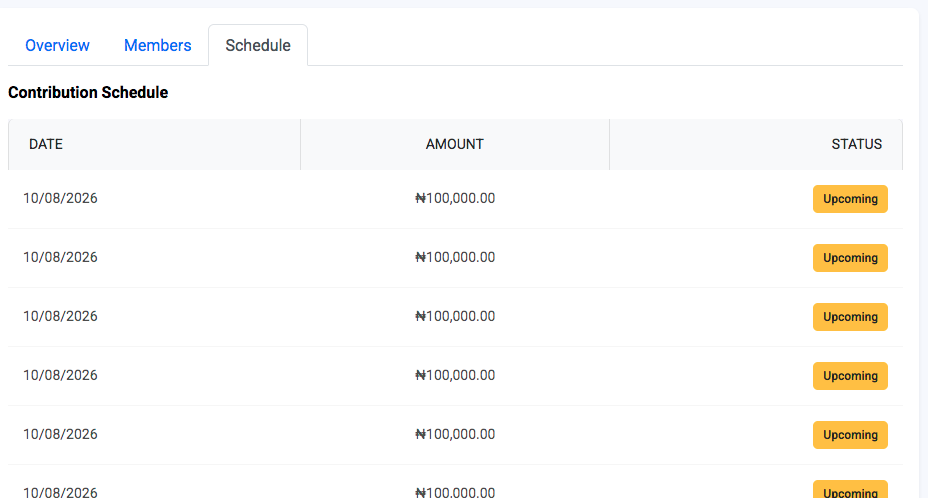
Task: Click the Upcoming badge in fourth row
Action: [850, 376]
